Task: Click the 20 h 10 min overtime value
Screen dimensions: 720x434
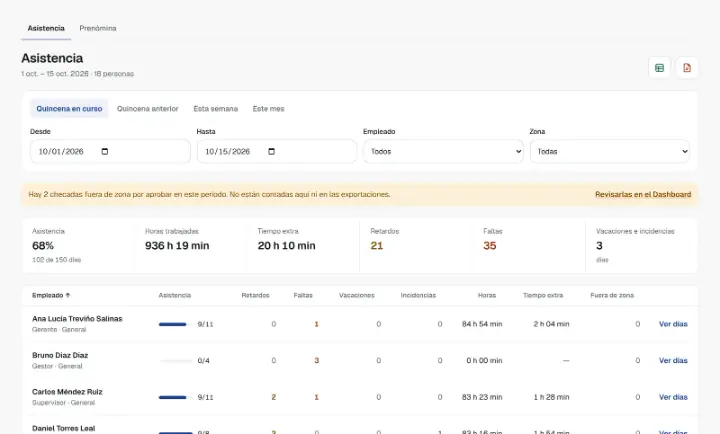Action: click(x=287, y=246)
